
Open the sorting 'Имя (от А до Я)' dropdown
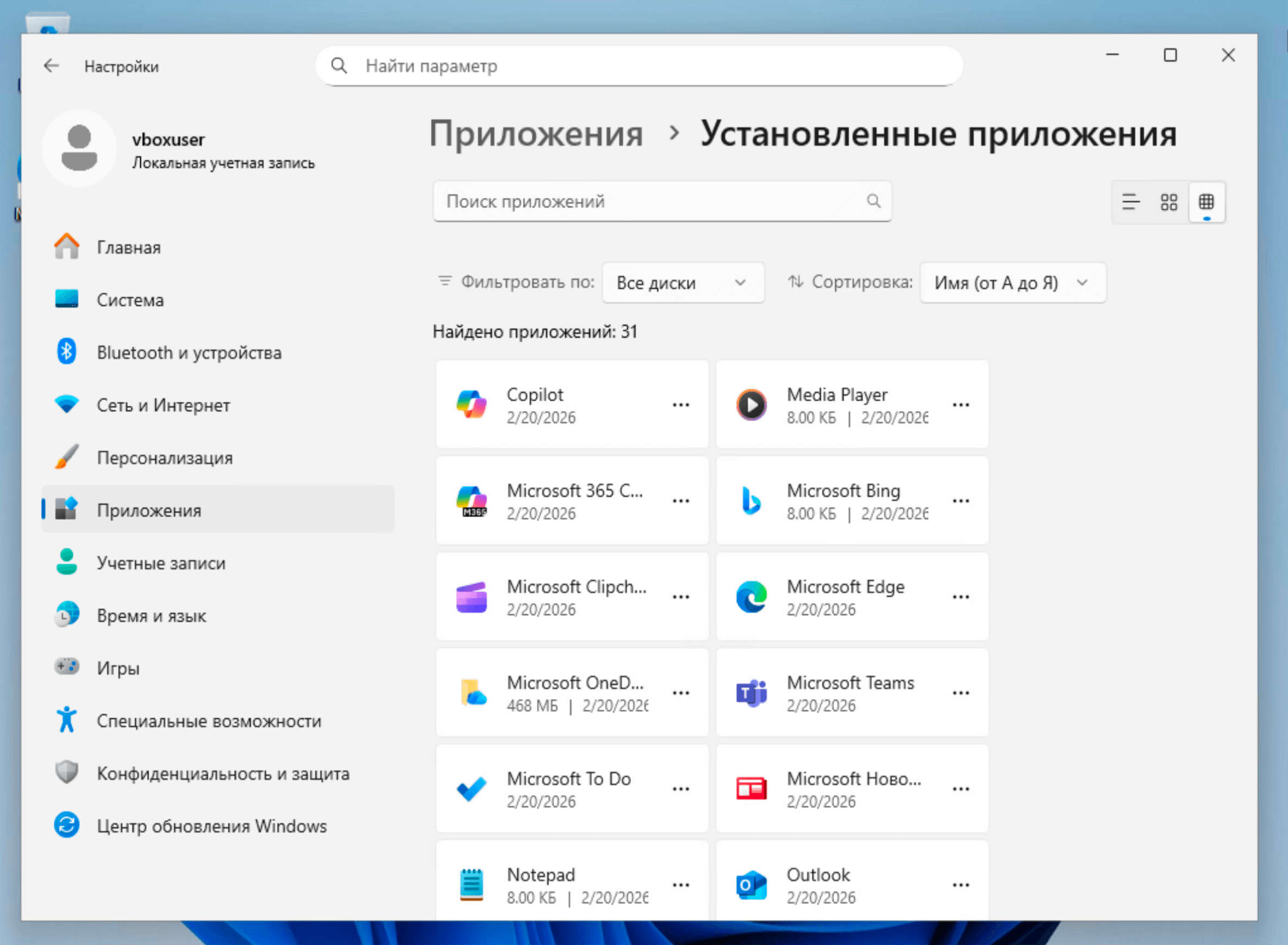(x=1012, y=283)
